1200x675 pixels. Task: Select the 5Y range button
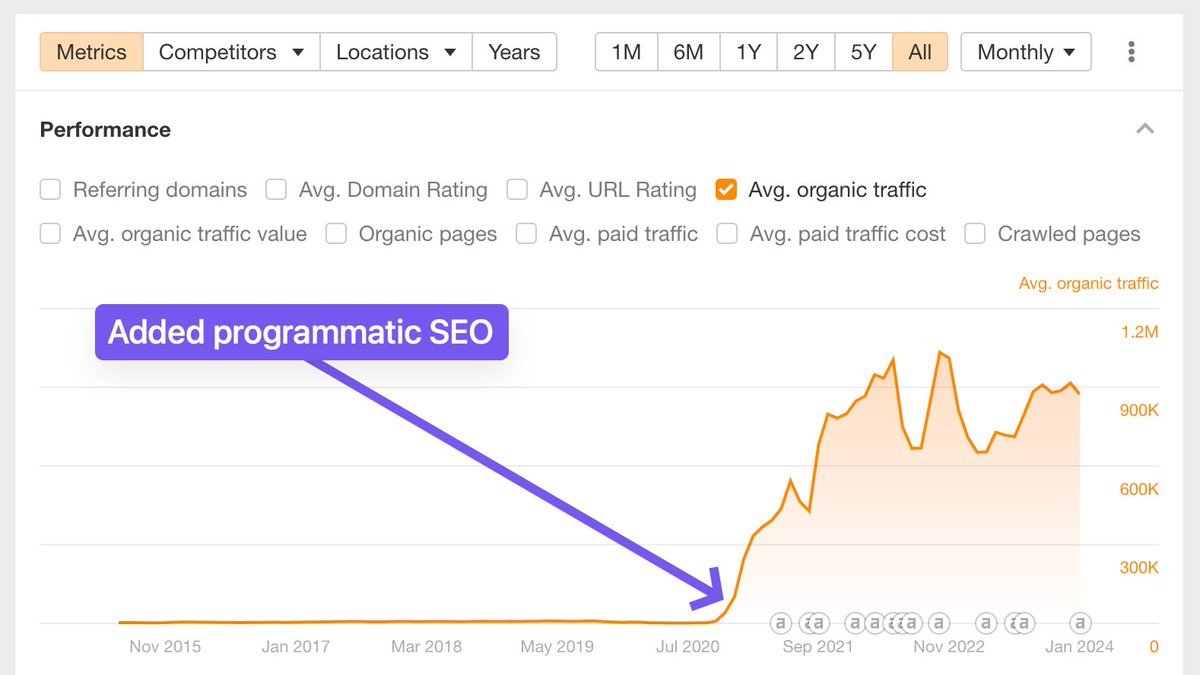[863, 52]
